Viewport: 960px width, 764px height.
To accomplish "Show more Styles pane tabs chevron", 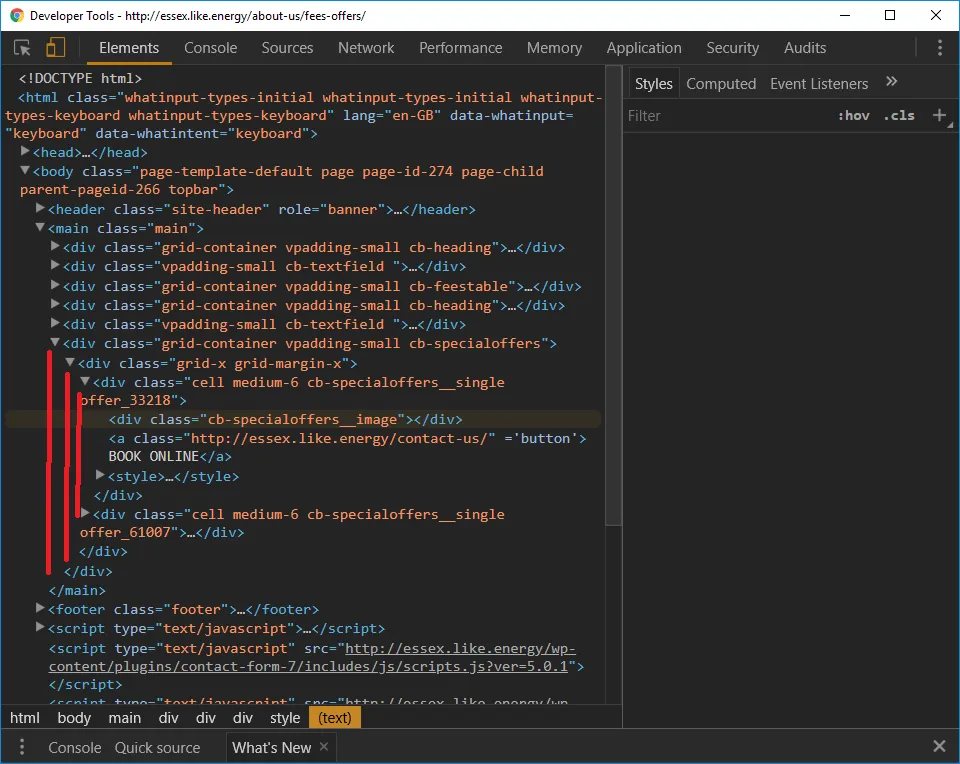I will pos(892,83).
